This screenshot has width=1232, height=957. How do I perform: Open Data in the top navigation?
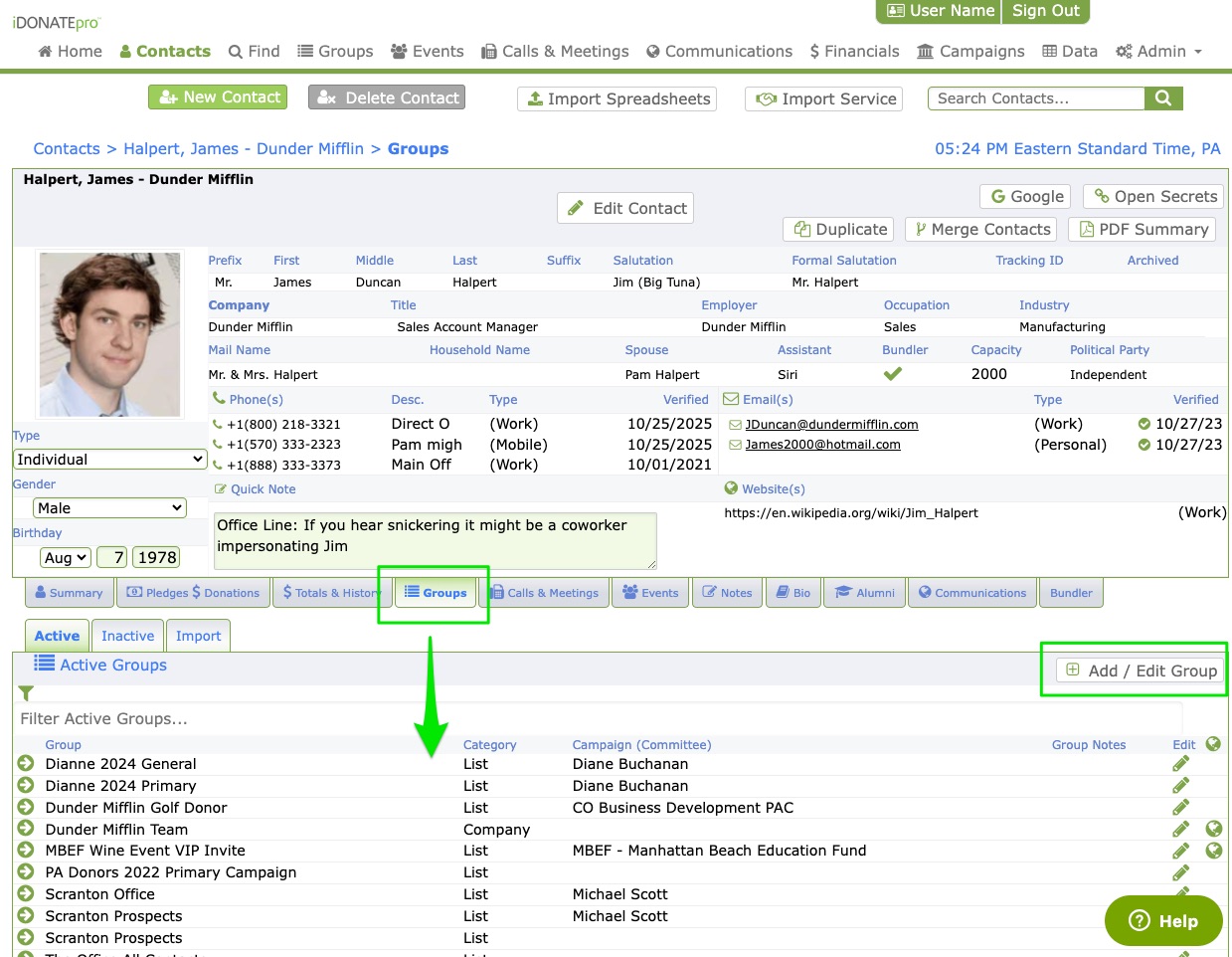(x=1070, y=52)
